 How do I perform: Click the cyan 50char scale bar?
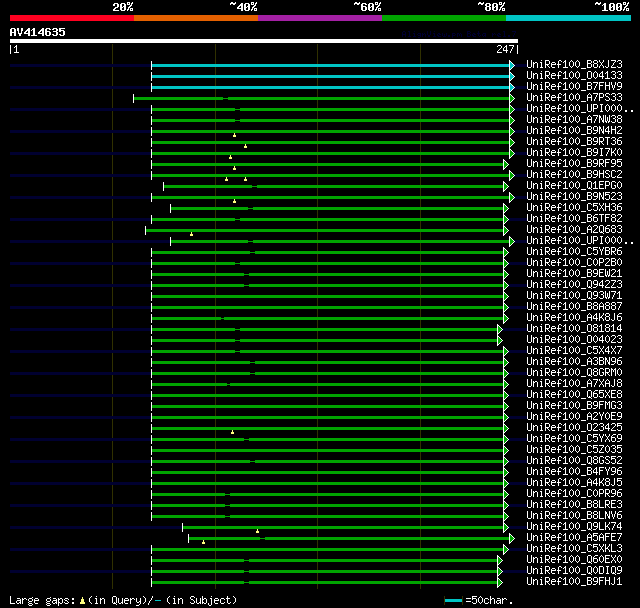(453, 600)
